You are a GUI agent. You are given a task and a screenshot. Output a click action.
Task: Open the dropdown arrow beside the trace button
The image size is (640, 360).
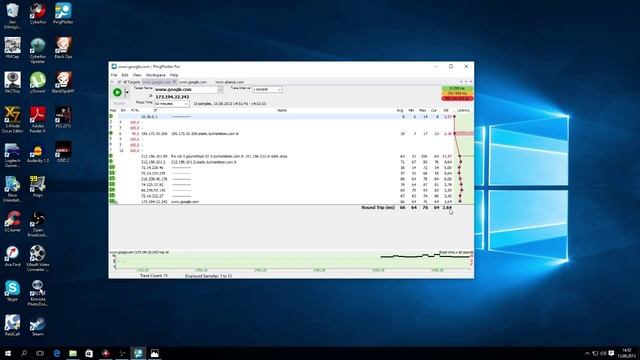pyautogui.click(x=127, y=93)
